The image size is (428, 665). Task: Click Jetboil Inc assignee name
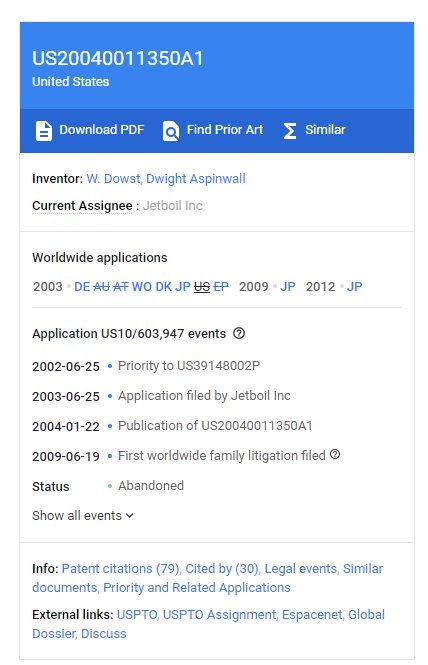[172, 206]
